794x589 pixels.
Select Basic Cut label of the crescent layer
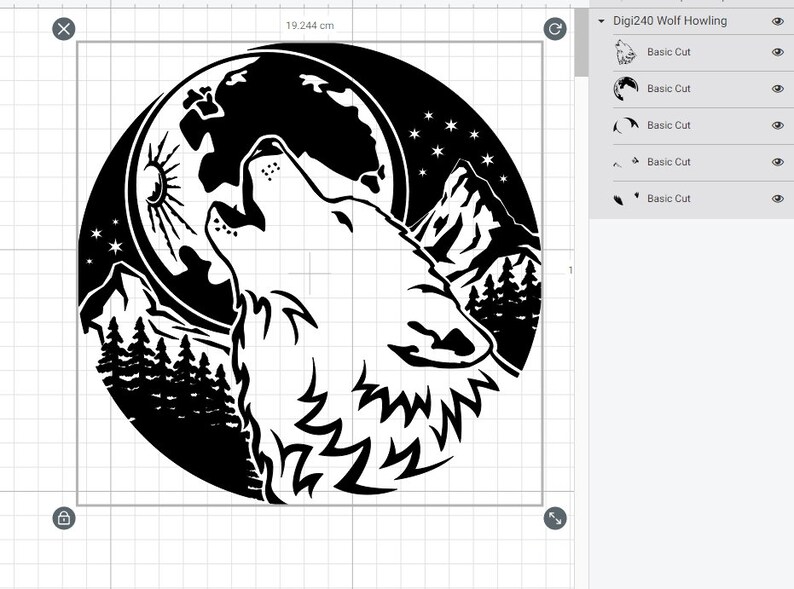pos(668,125)
